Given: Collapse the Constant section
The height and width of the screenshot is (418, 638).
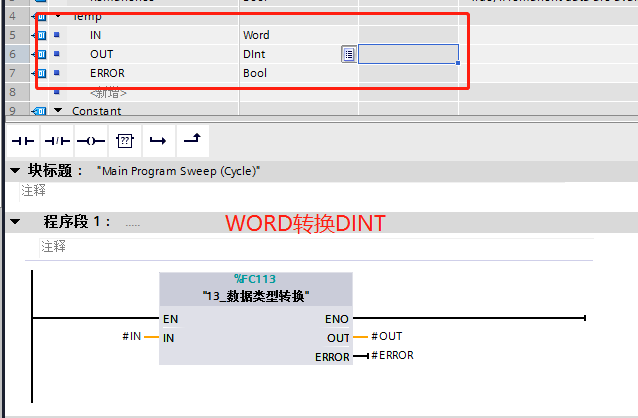Looking at the screenshot, I should (58, 110).
